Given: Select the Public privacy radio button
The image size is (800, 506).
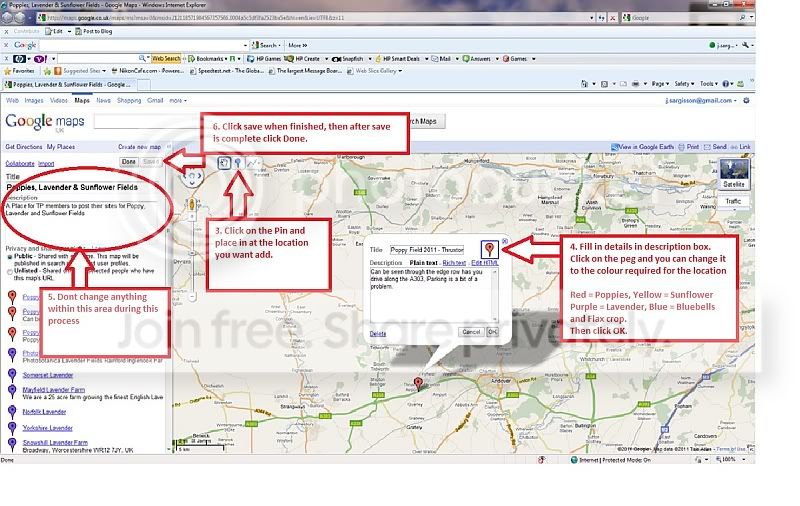Looking at the screenshot, I should (x=10, y=257).
